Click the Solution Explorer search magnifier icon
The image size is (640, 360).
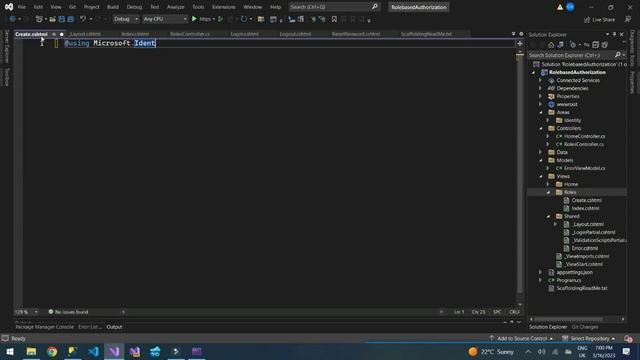618,55
